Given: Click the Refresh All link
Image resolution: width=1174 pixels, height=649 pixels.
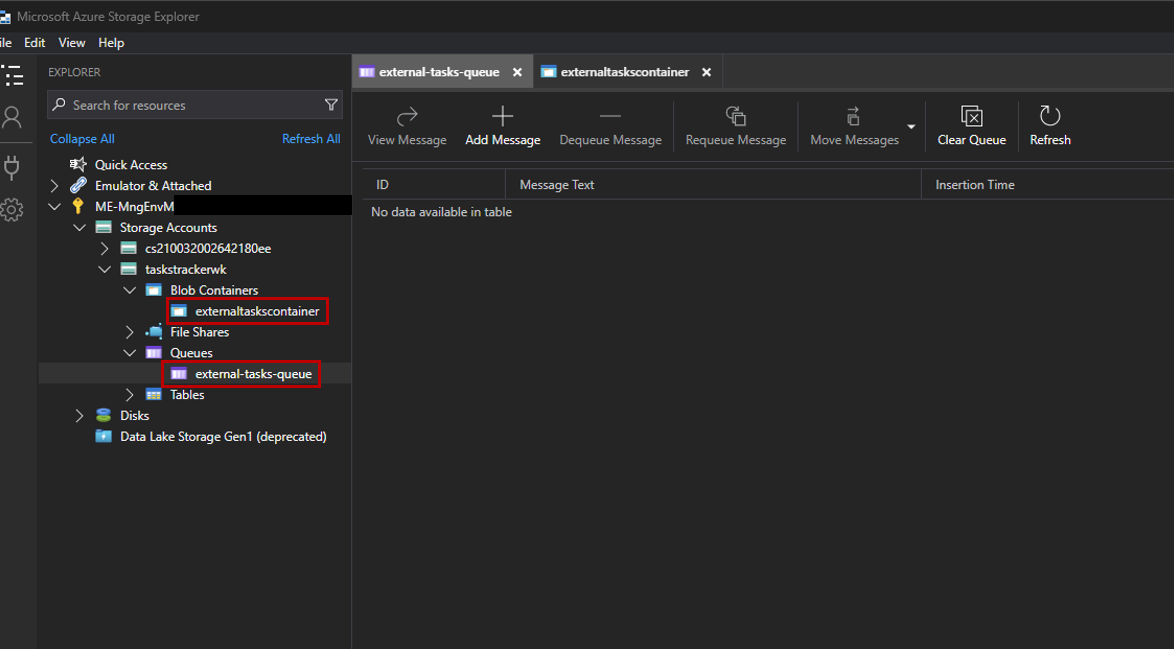Looking at the screenshot, I should click(311, 139).
